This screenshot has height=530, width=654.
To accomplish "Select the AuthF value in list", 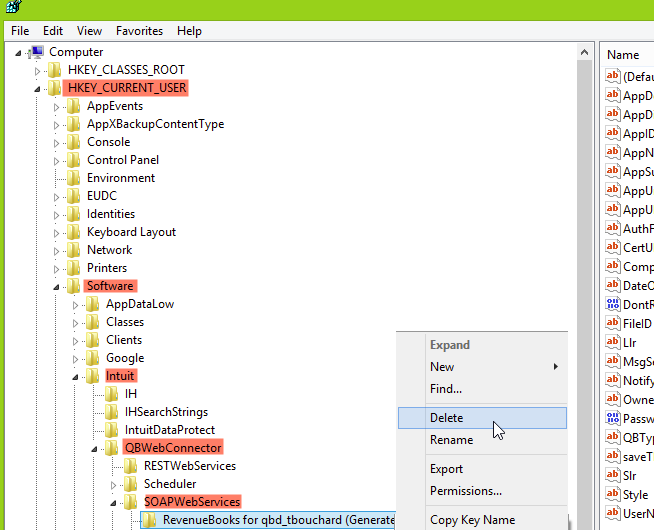I will click(x=638, y=229).
